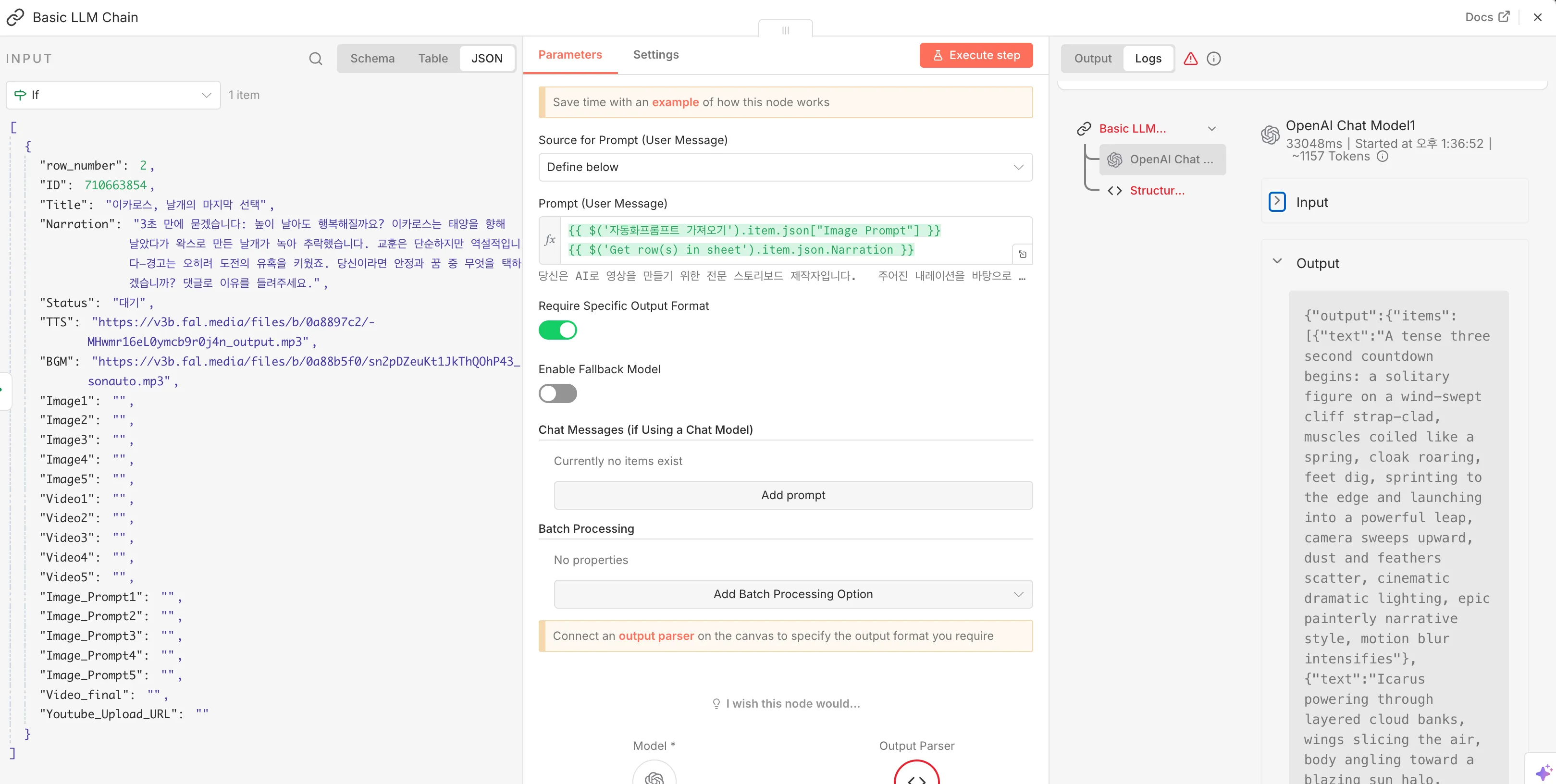1556x784 pixels.
Task: Collapse the Output section in the logs
Action: pos(1277,262)
